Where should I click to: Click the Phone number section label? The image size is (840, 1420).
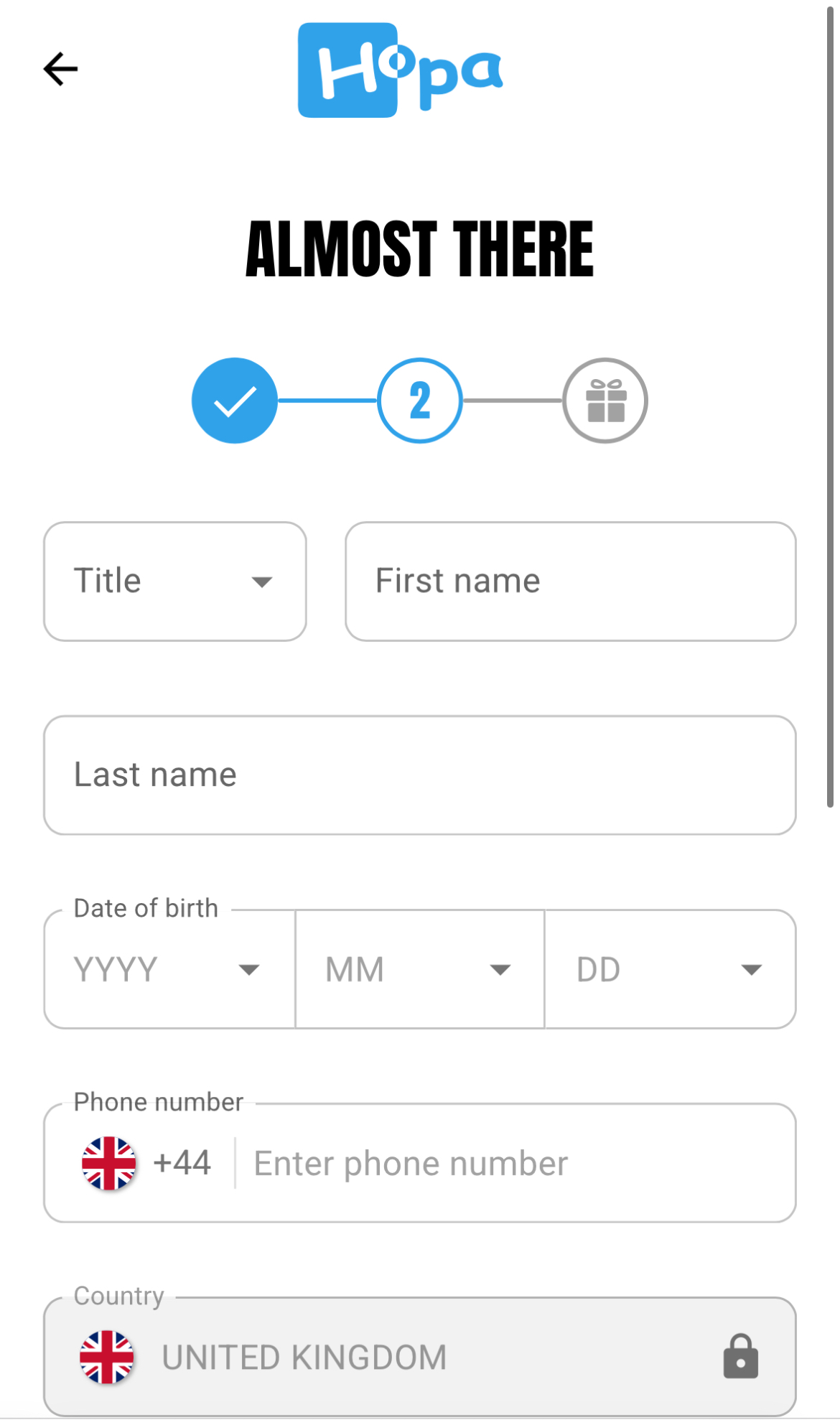[x=158, y=1101]
